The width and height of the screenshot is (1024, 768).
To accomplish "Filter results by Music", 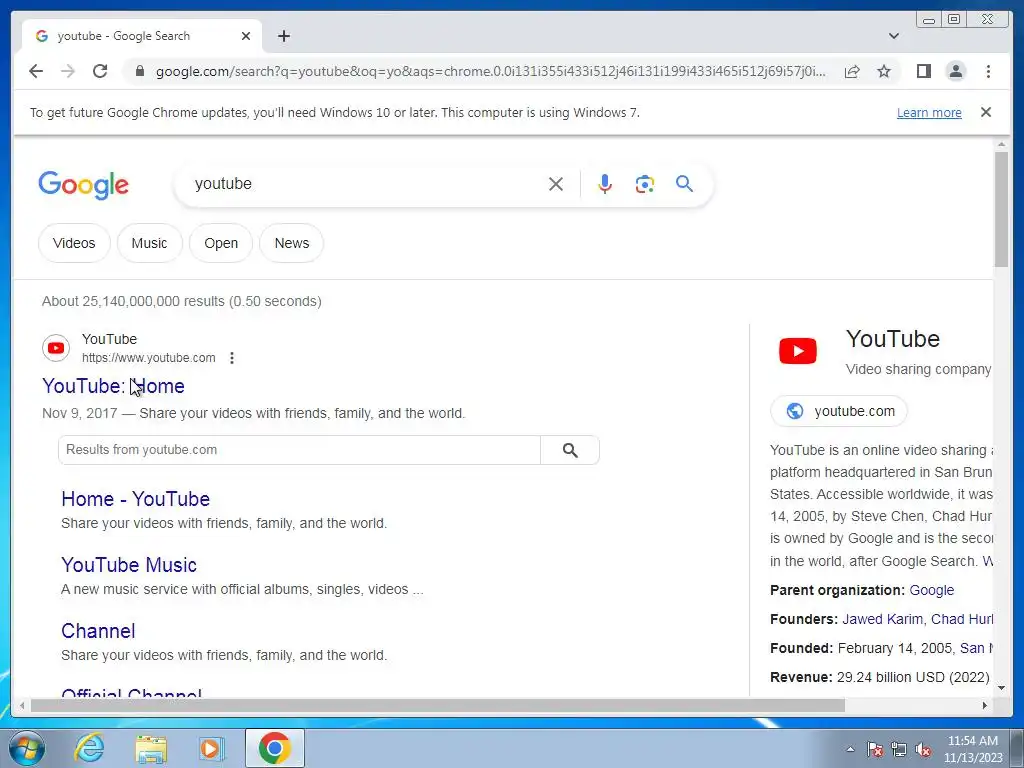I will 149,243.
